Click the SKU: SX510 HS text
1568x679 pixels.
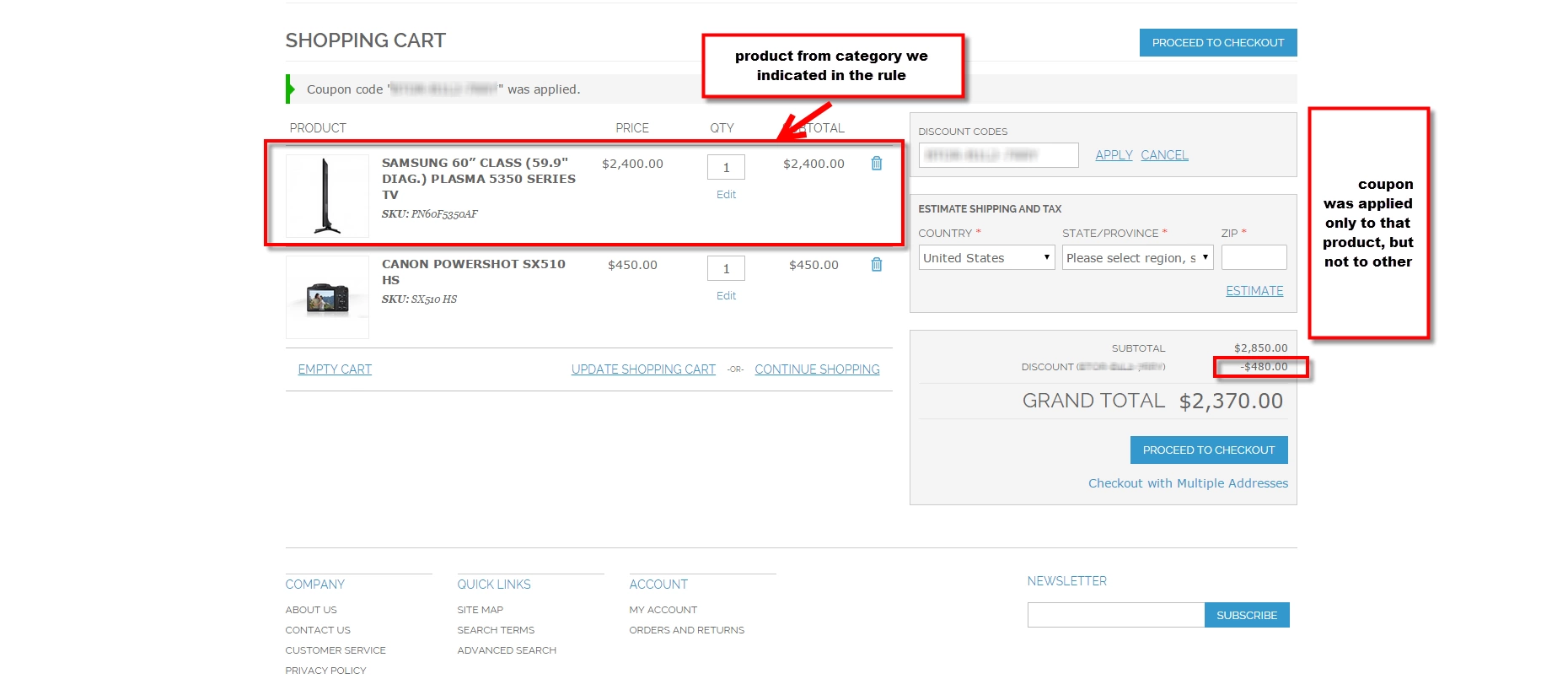[x=419, y=299]
